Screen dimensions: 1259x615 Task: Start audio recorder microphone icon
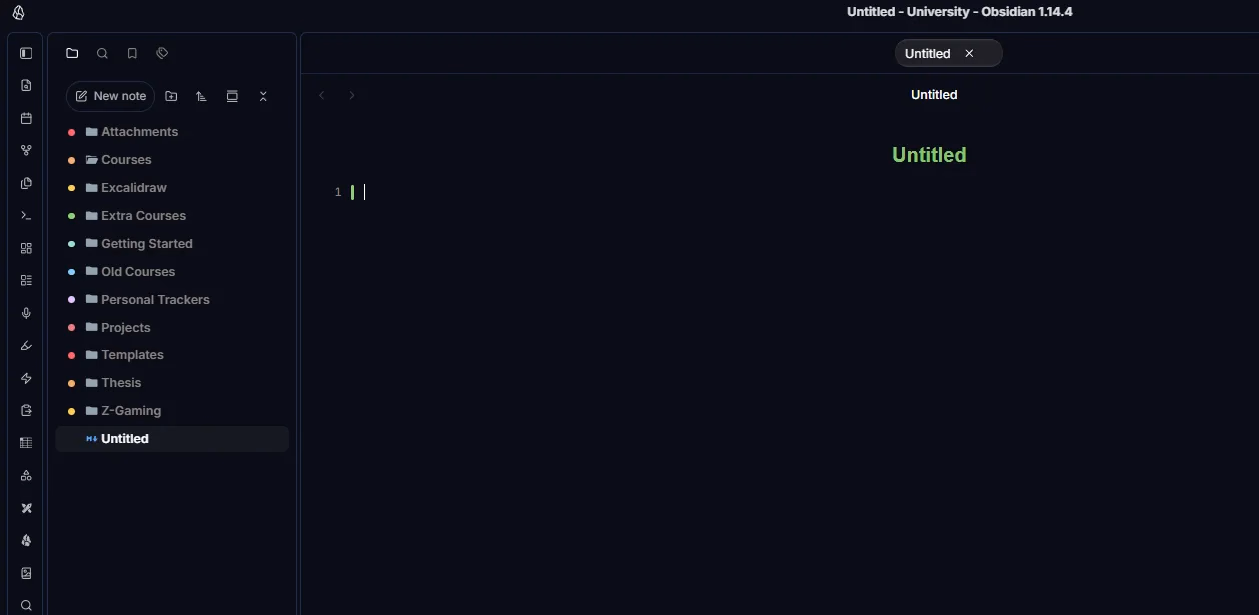coord(26,313)
